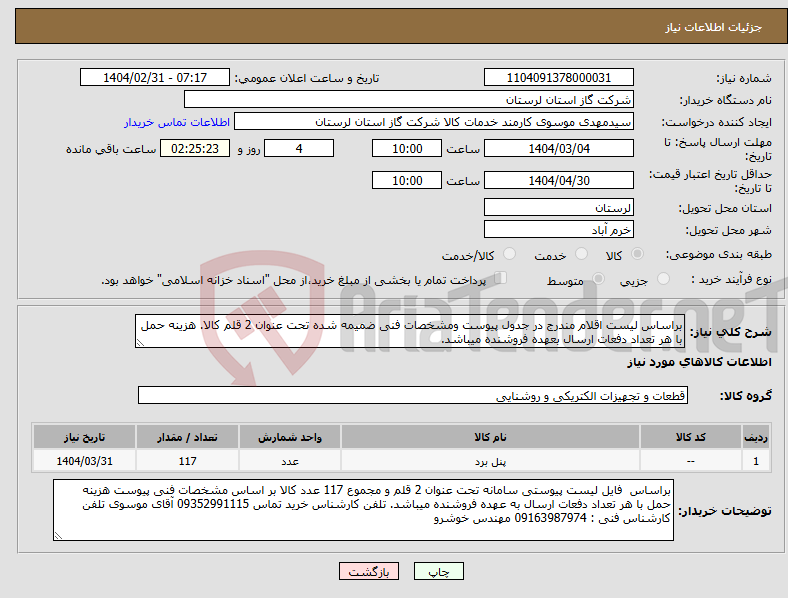788x598 pixels.
Task: Click the unit cell عدد
Action: pos(290,461)
